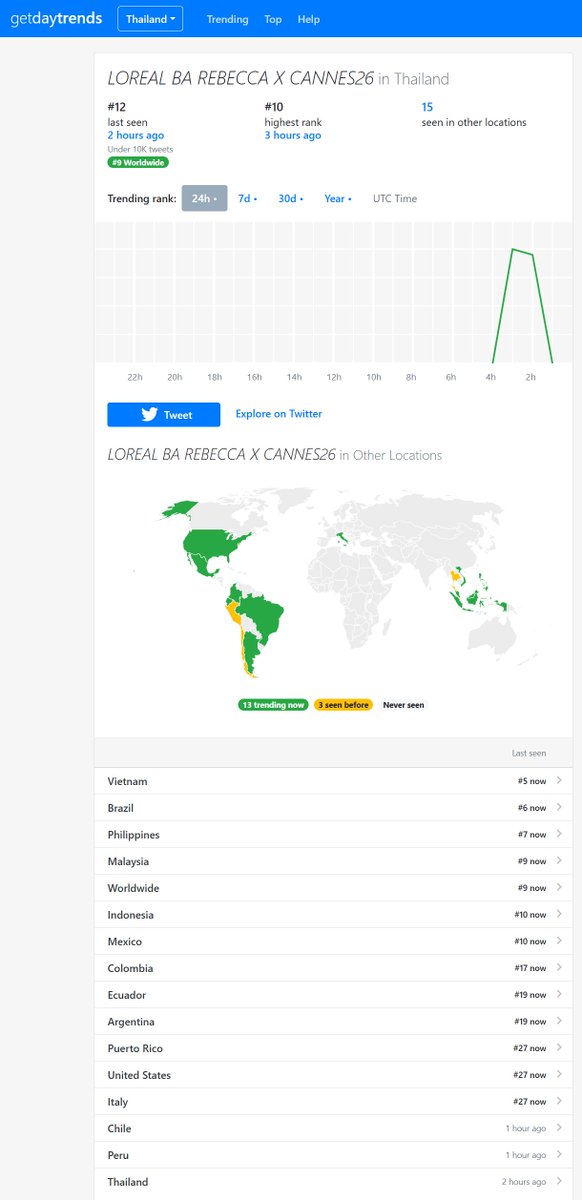Select the 24h trending rank tab
This screenshot has width=582, height=1200.
tap(204, 198)
